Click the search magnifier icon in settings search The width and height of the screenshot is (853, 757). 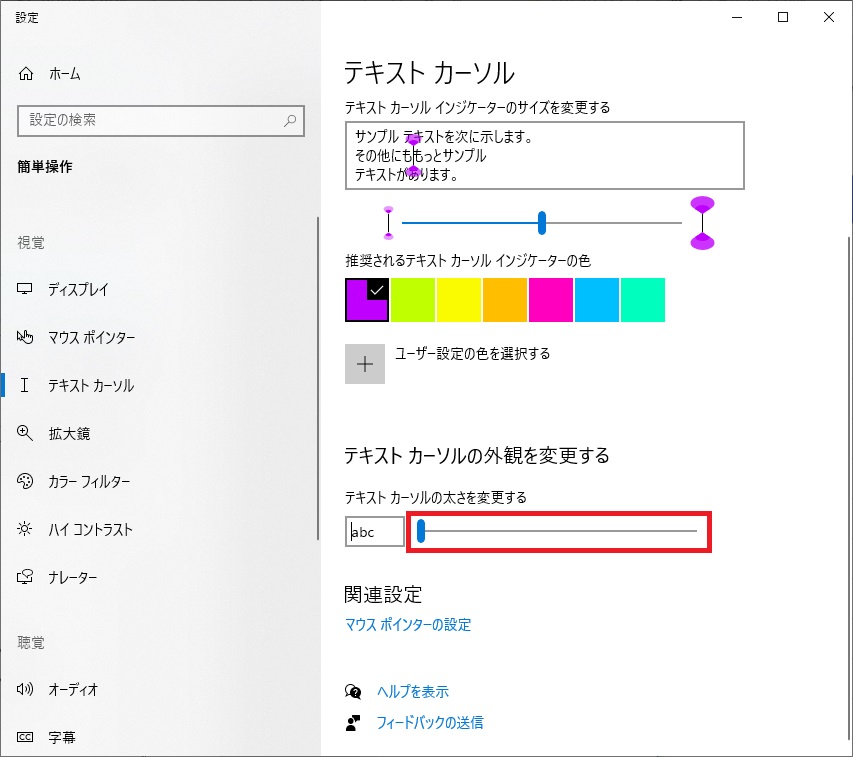point(290,120)
